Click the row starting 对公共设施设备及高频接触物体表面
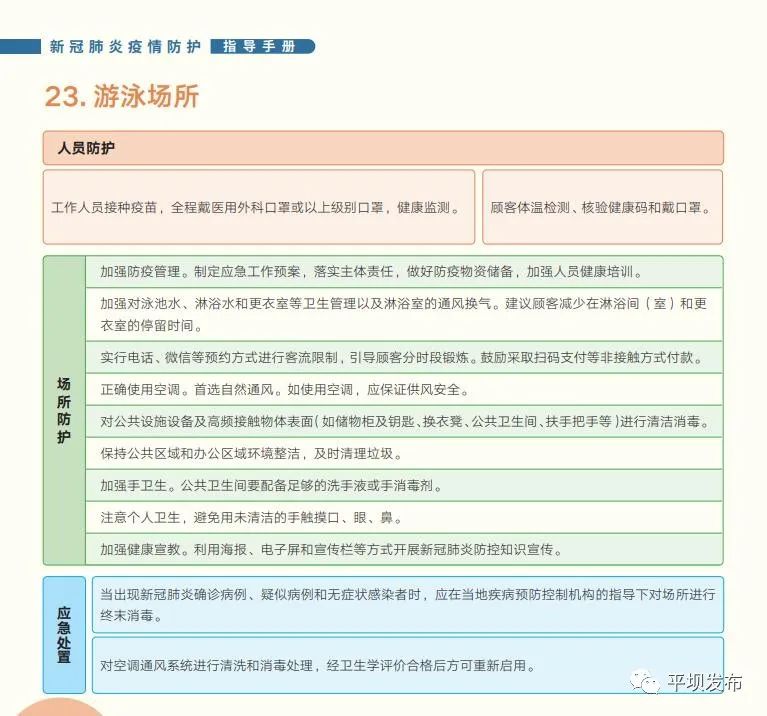Viewport: 767px width, 716px height. 404,421
